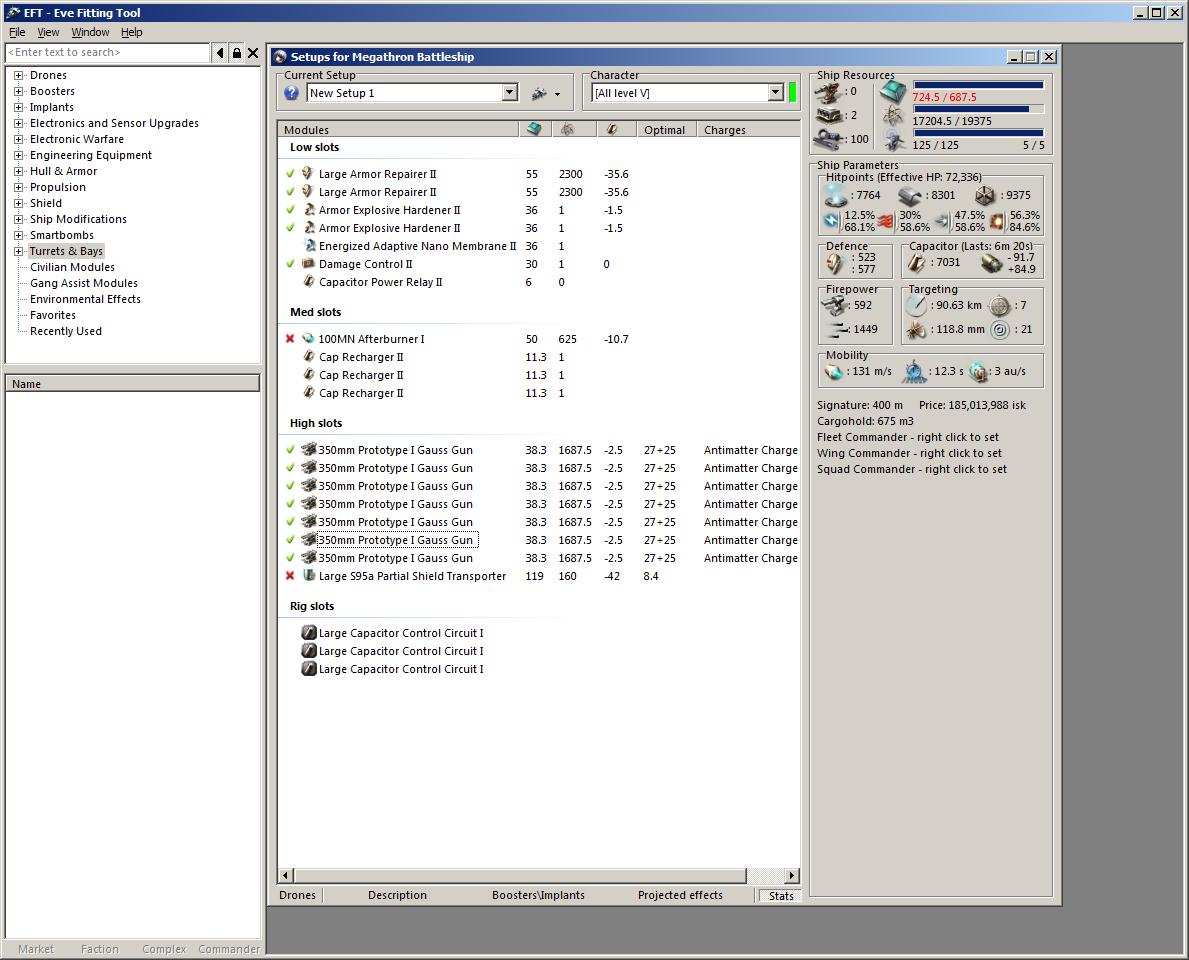Viewport: 1189px width, 960px height.
Task: Open the Window menu
Action: [90, 32]
